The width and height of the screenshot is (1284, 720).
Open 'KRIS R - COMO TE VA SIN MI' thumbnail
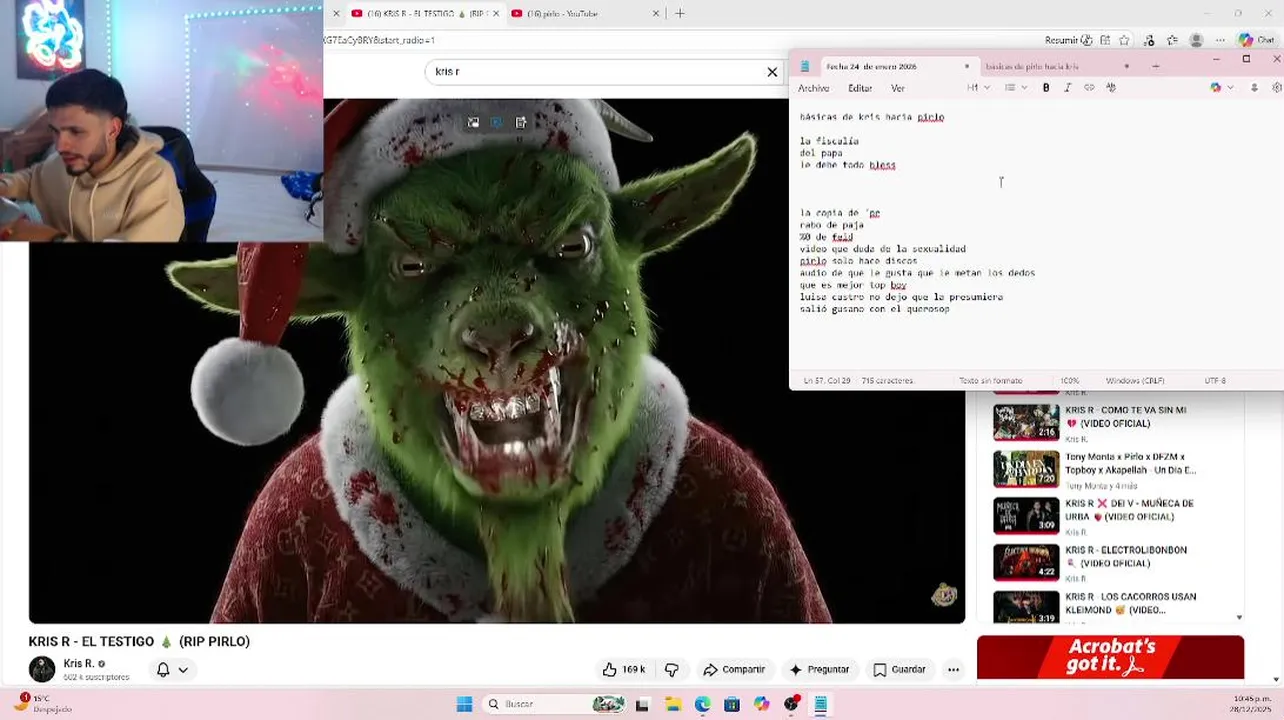tap(1026, 422)
